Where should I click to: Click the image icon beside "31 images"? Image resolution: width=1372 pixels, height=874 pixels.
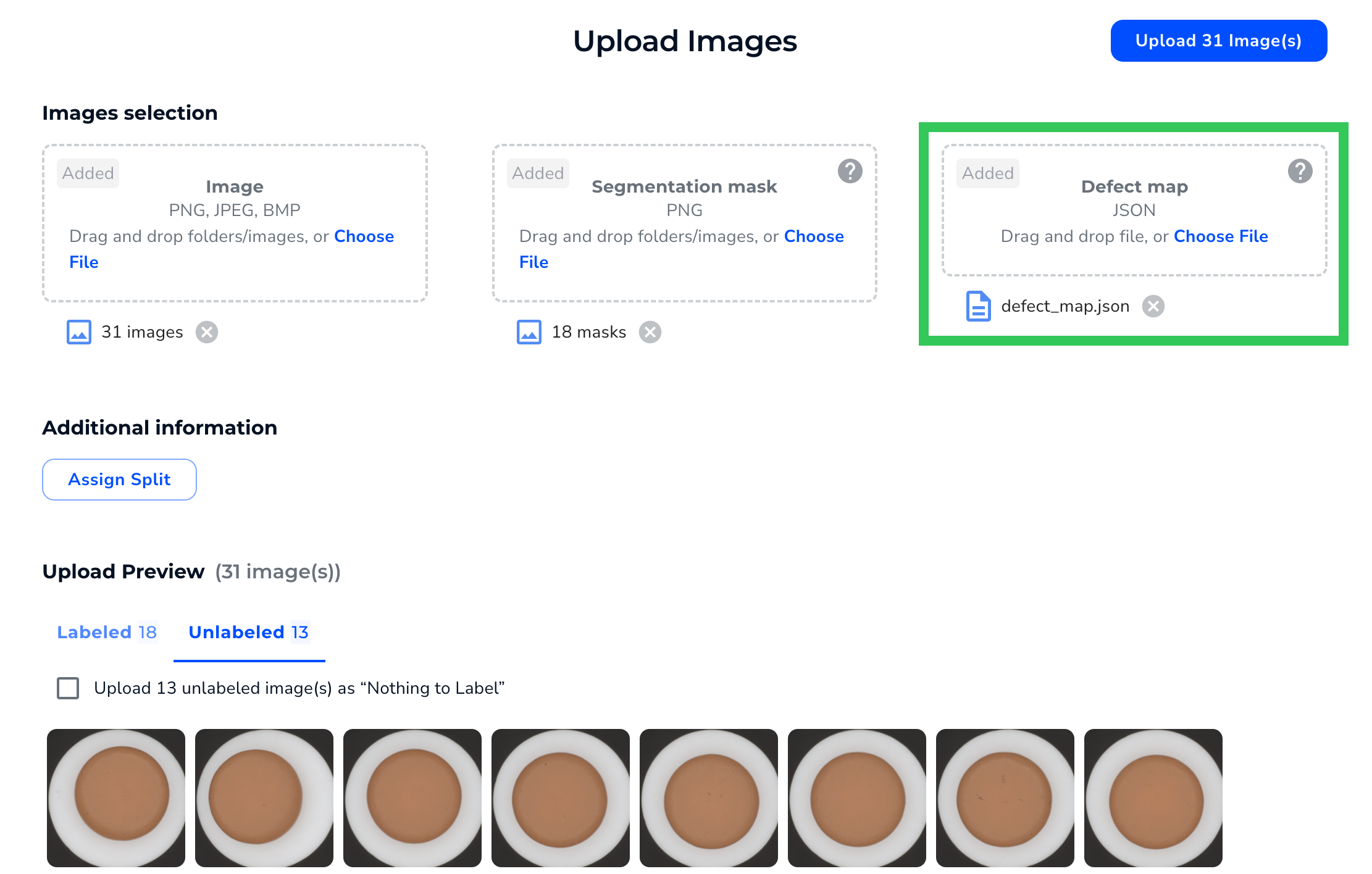78,331
